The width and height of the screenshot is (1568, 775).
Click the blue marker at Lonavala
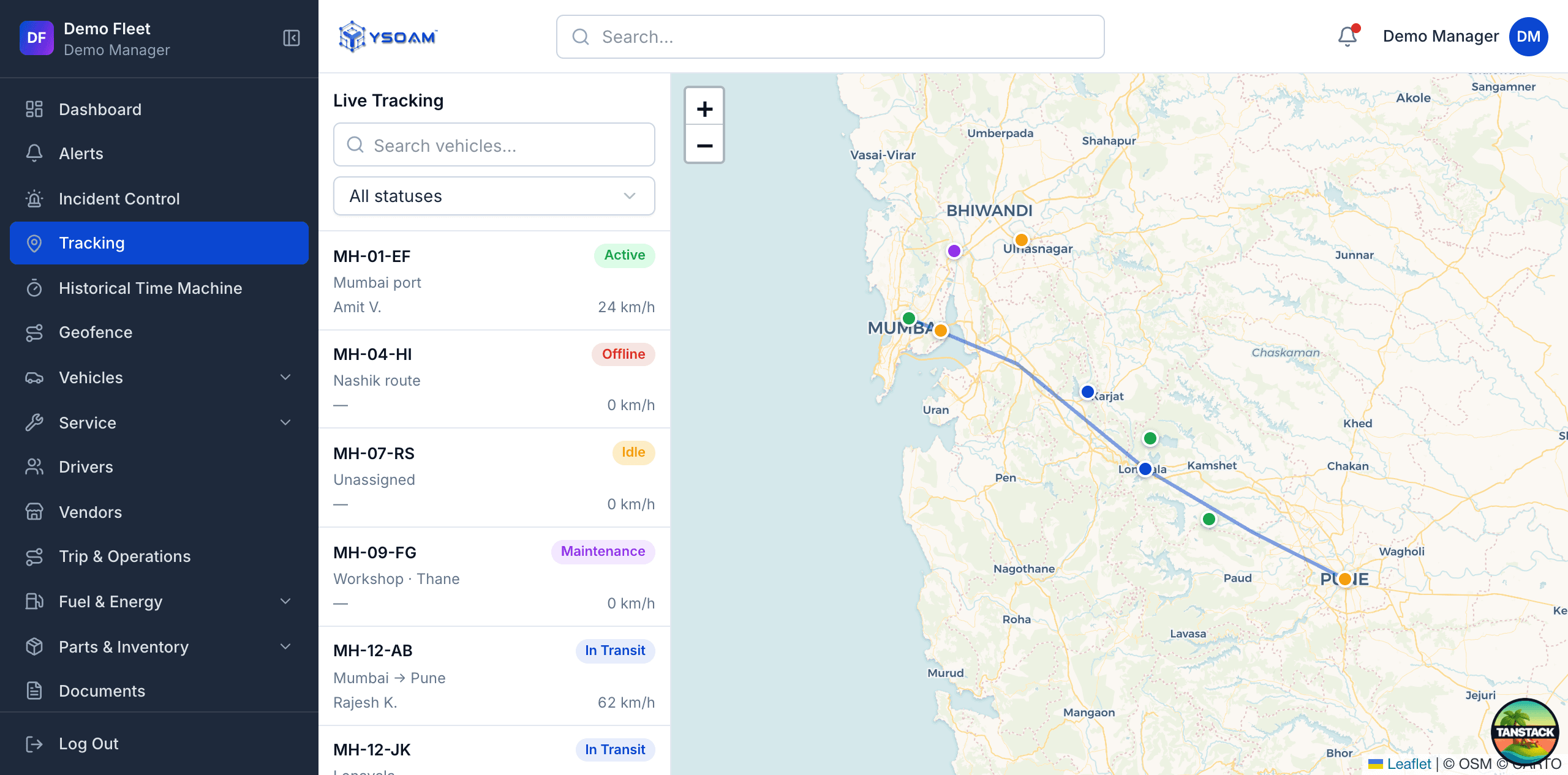pos(1145,470)
